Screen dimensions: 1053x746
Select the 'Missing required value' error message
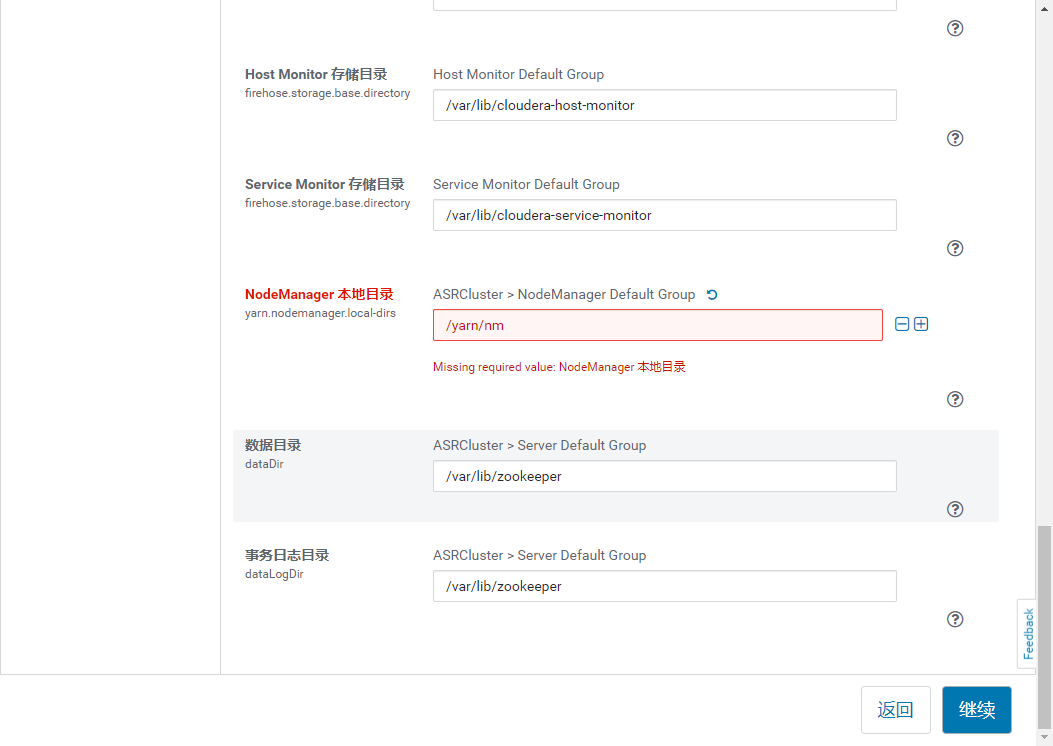click(x=559, y=367)
